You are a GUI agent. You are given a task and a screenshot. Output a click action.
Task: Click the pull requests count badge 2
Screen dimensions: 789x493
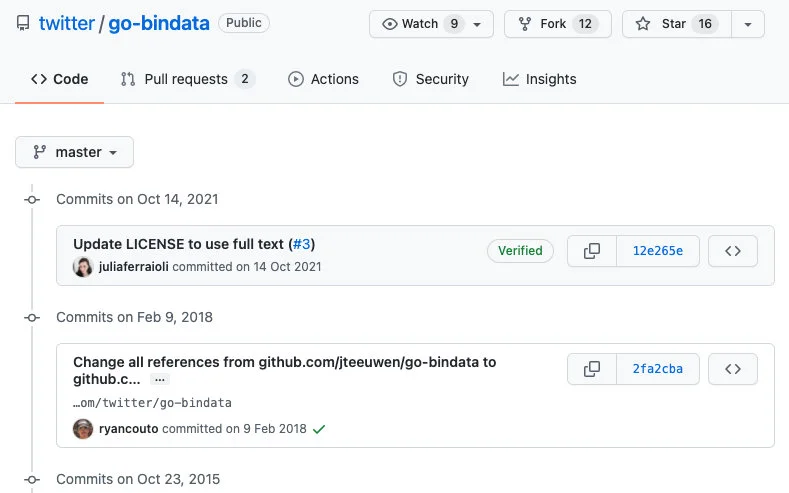(245, 79)
